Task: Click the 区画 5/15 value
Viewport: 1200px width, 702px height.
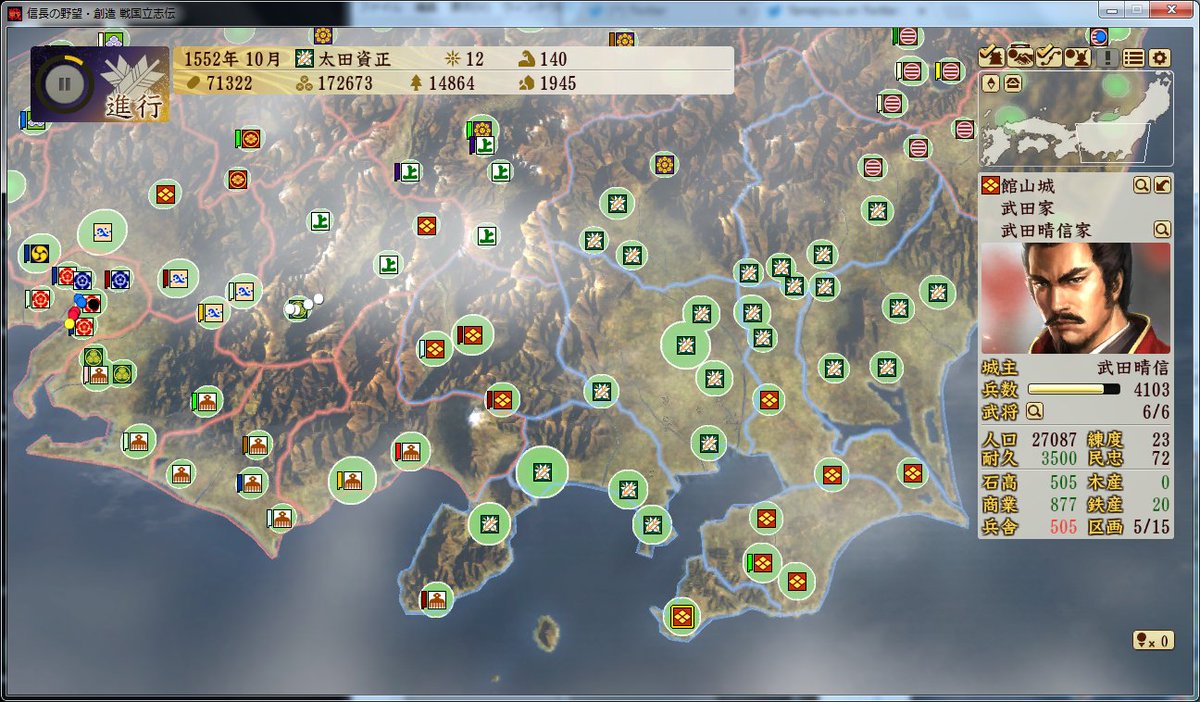Action: tap(1150, 527)
